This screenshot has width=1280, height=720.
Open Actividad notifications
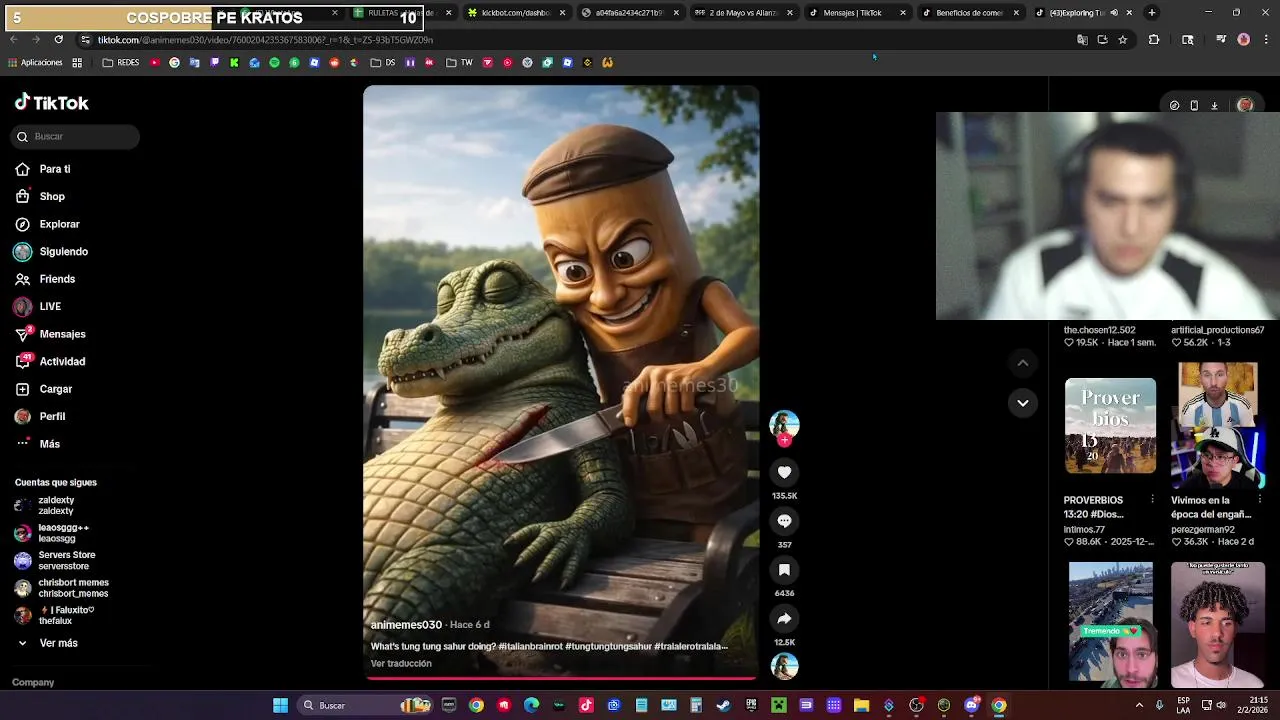pos(50,362)
